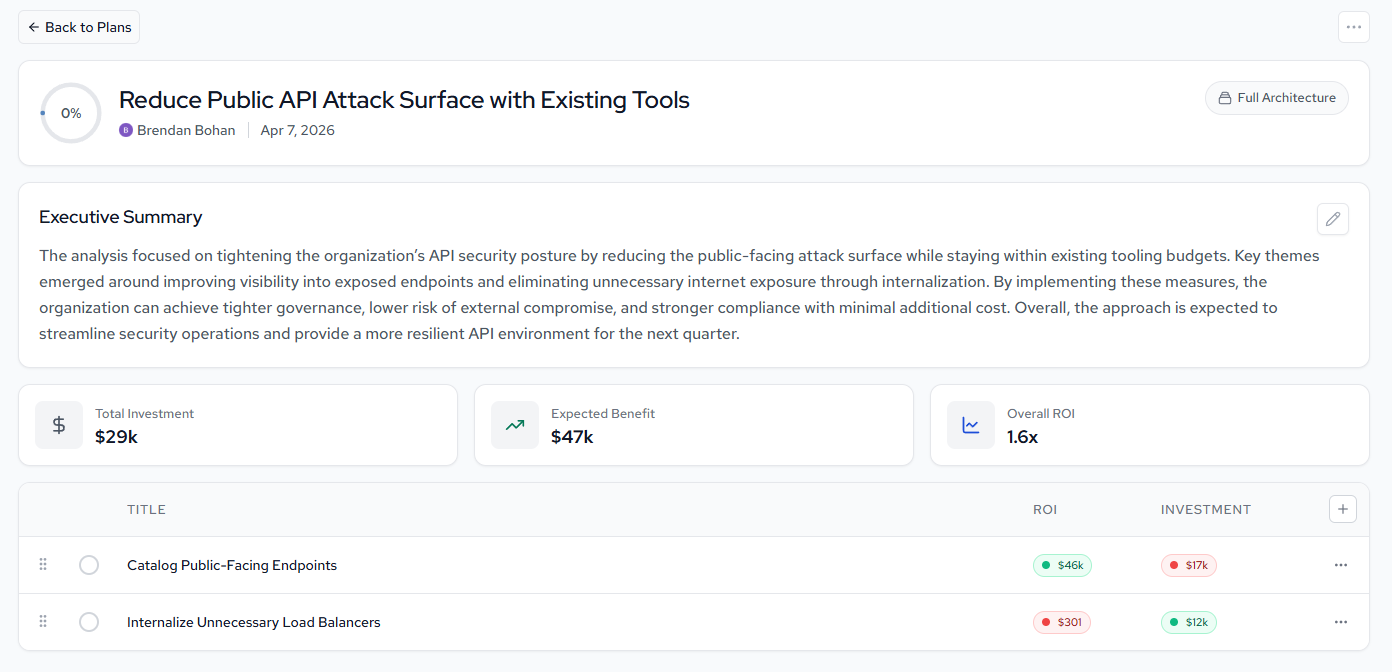Sort by the Investment column header

pyautogui.click(x=1205, y=510)
